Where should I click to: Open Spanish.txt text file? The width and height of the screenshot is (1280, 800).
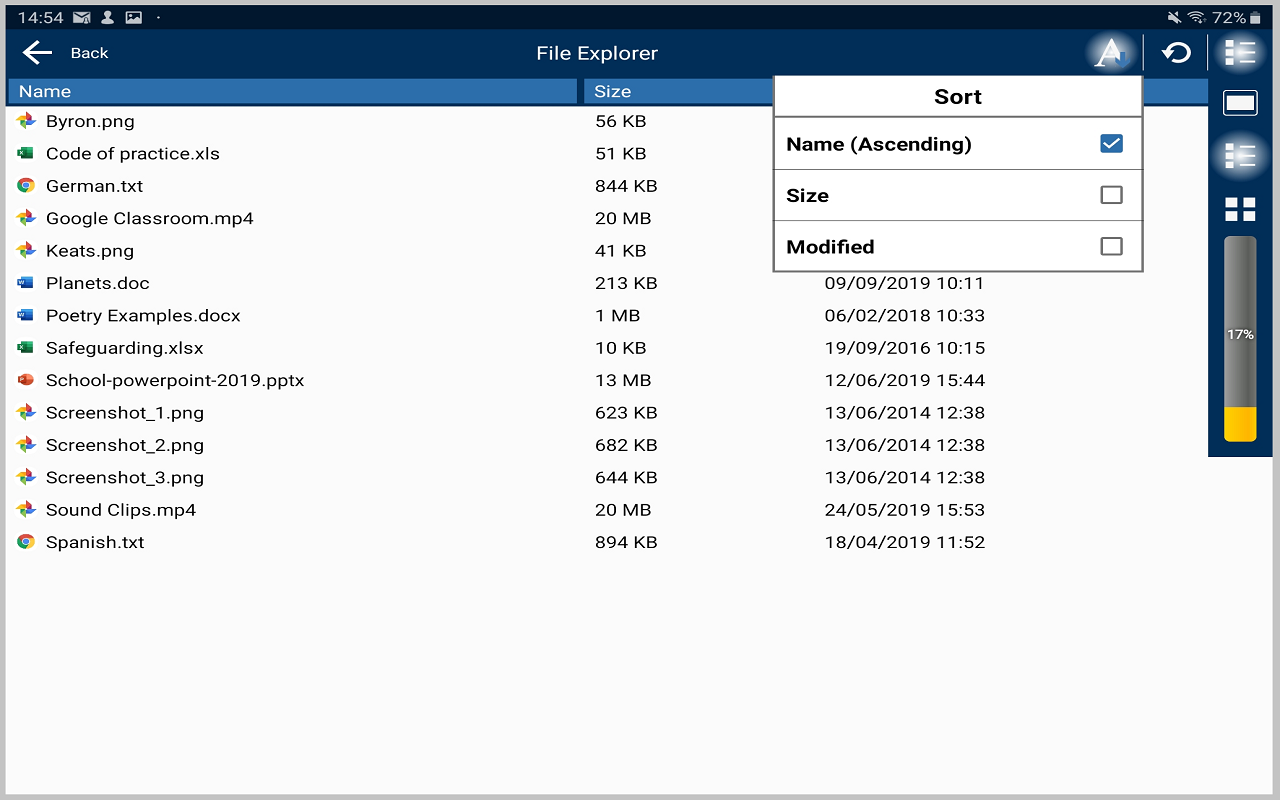93,541
